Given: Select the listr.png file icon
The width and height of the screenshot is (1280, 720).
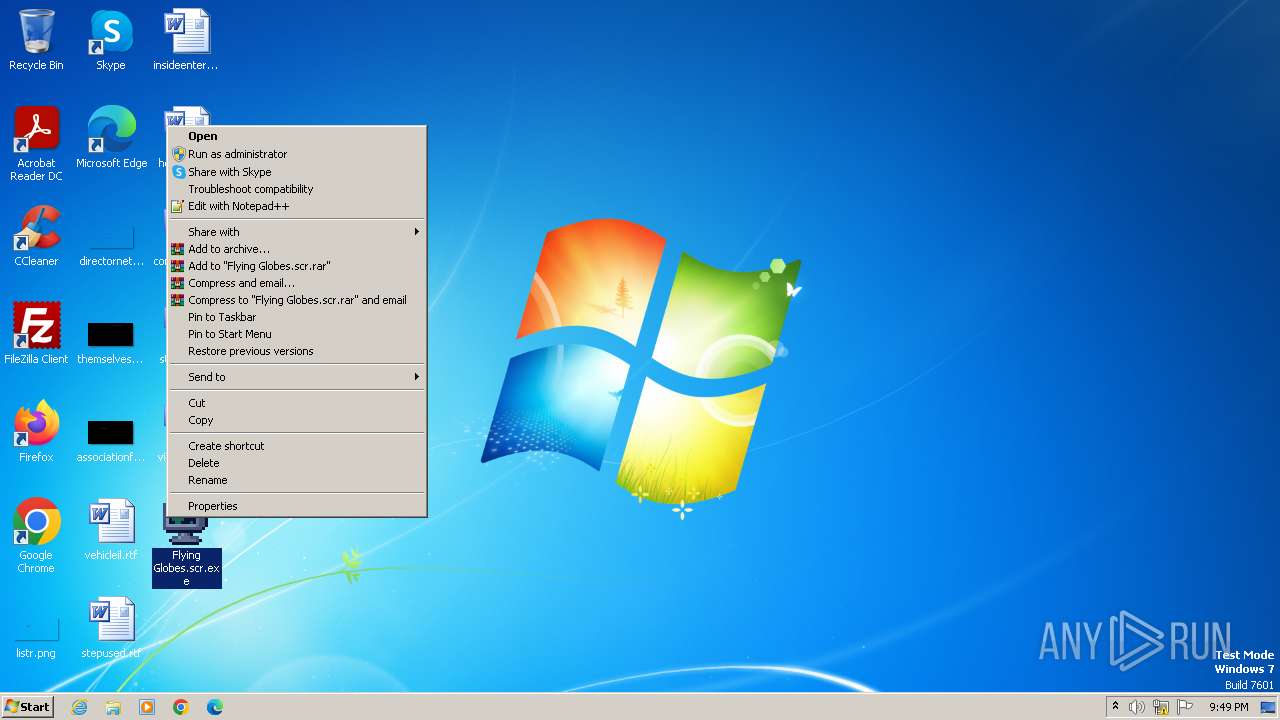Looking at the screenshot, I should point(36,638).
